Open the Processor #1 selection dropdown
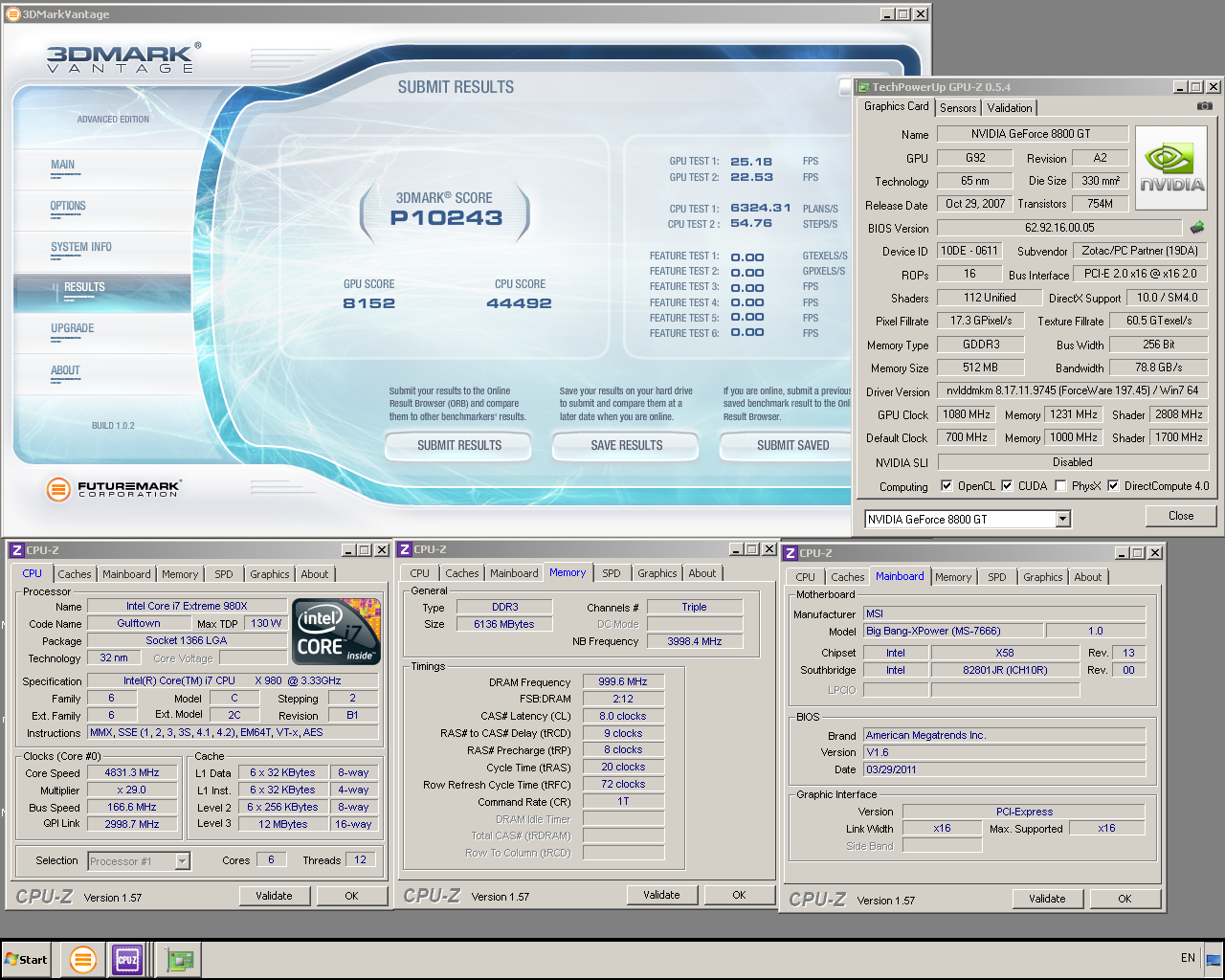 coord(182,861)
